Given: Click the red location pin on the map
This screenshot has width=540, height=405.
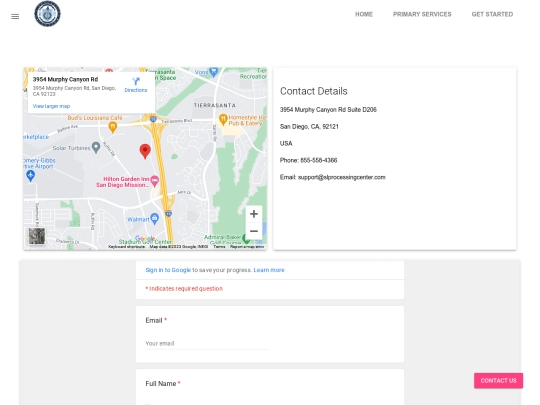Looking at the screenshot, I should pos(145,151).
